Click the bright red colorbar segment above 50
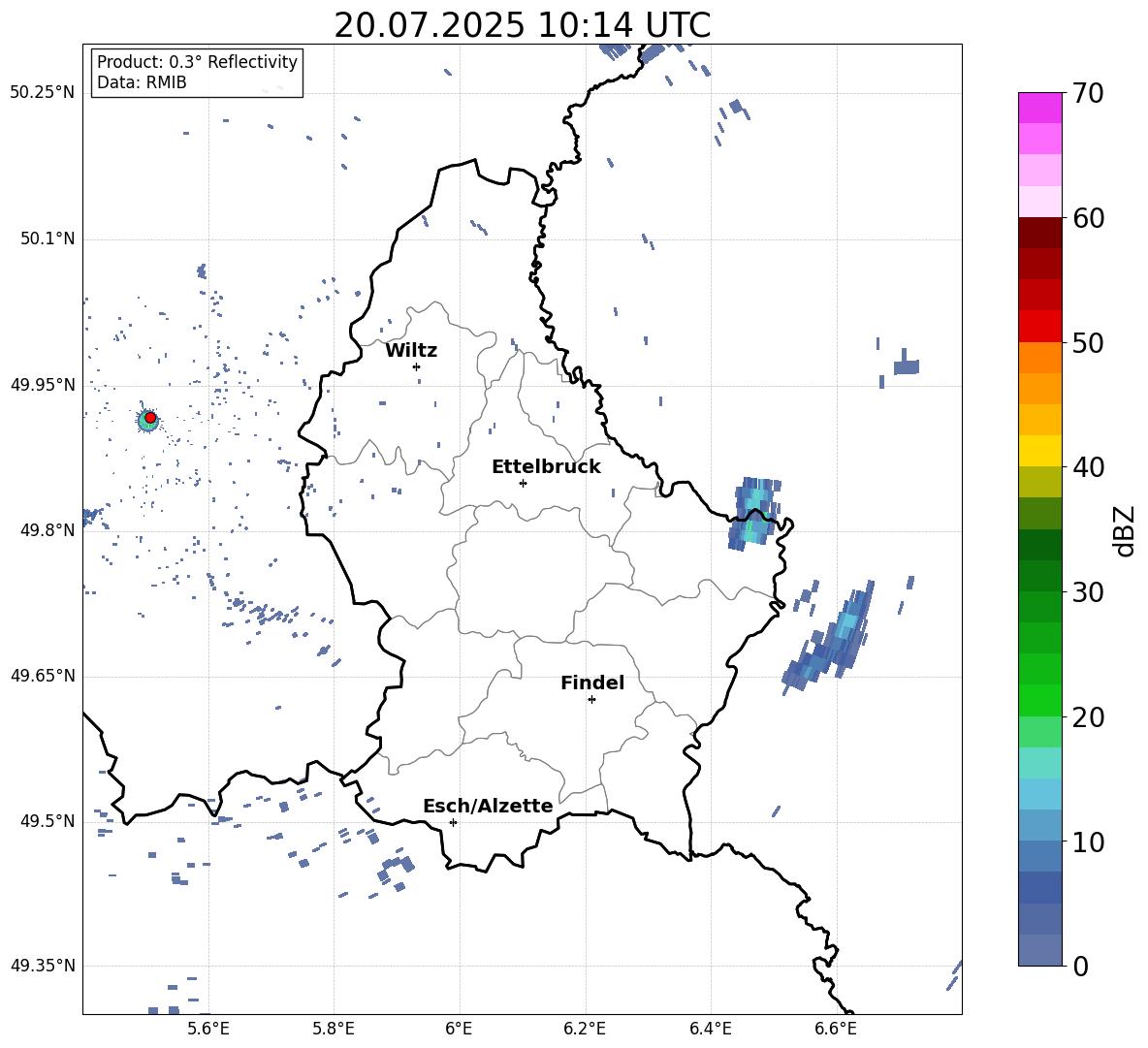 (x=1039, y=327)
